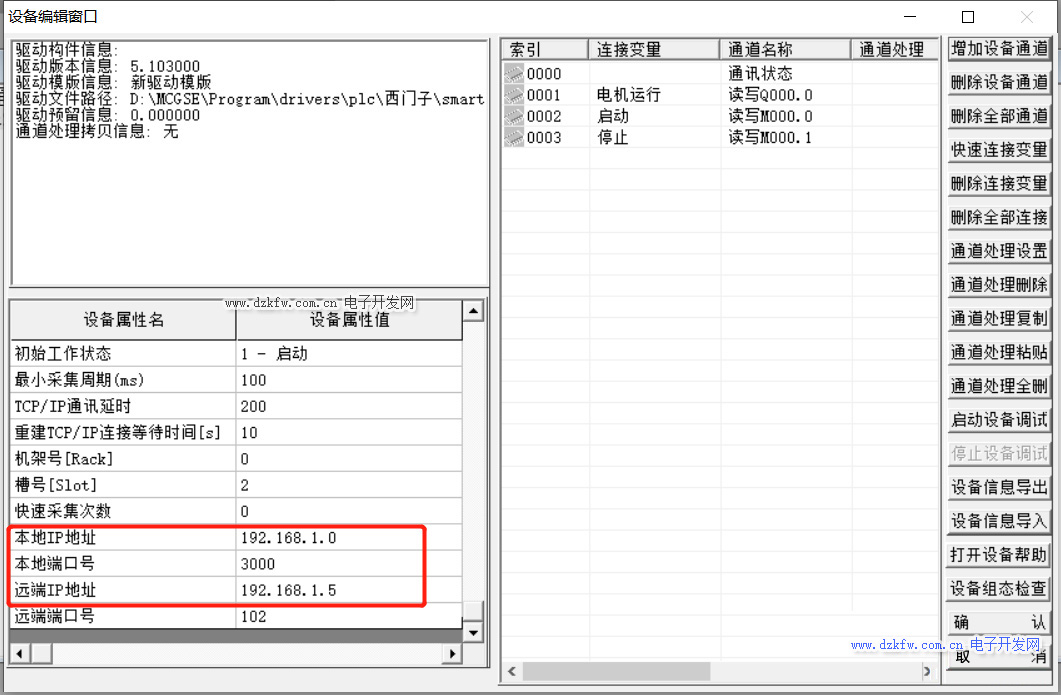
Task: Open 快速连接变量 dialog
Action: click(998, 150)
